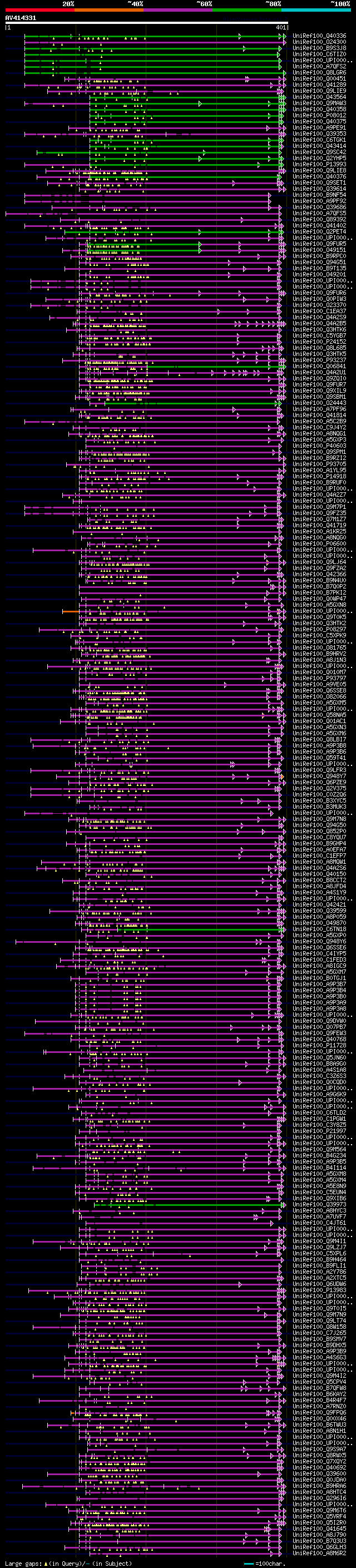356x1568 pixels.
Task: Select the UniRef100_Q9LIE8 label
Action: tap(319, 170)
